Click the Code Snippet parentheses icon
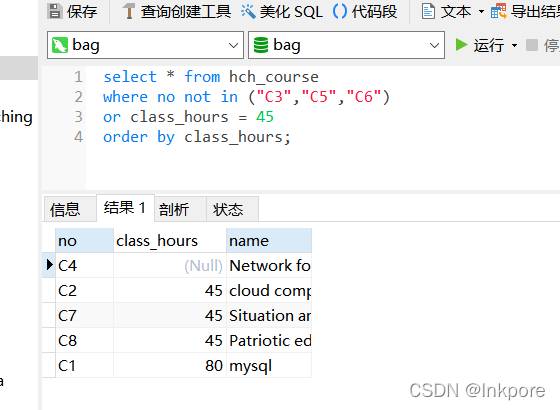 340,11
